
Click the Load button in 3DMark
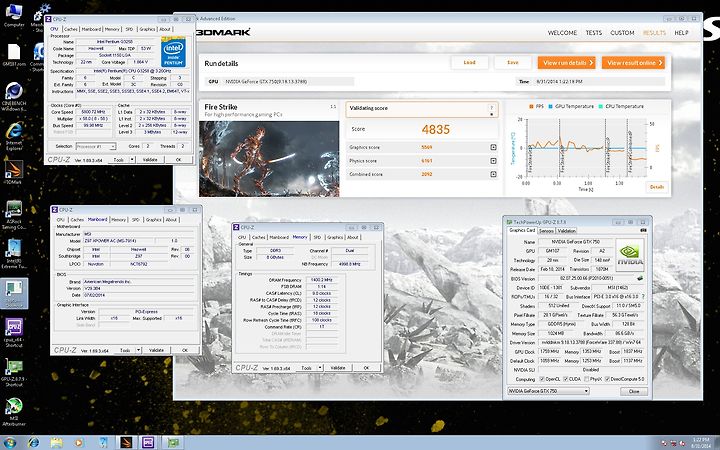coord(469,62)
